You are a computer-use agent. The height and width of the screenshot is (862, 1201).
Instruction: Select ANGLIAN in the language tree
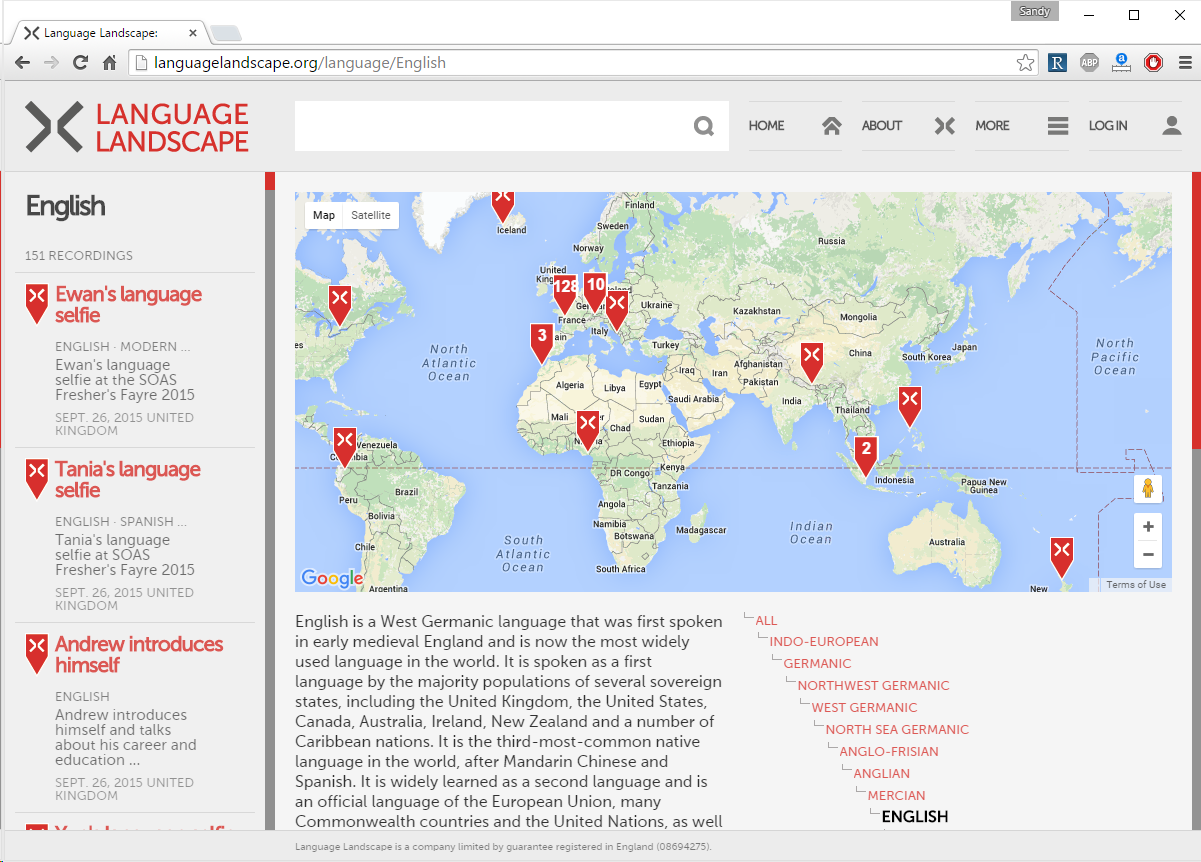pyautogui.click(x=881, y=774)
